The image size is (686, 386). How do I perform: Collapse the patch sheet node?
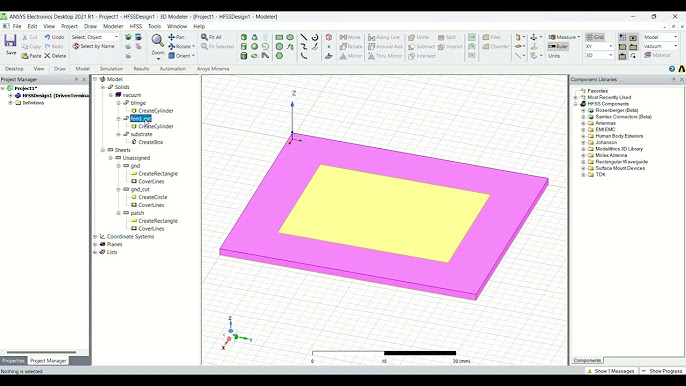click(x=119, y=213)
